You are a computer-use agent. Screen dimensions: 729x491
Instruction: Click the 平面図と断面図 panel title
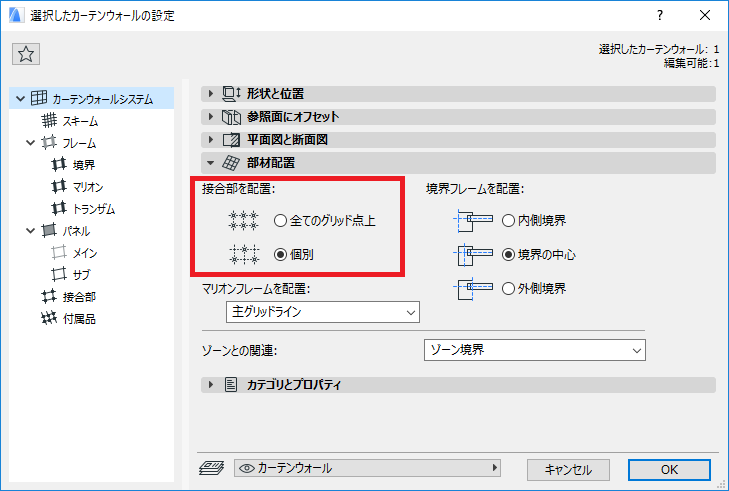click(287, 139)
